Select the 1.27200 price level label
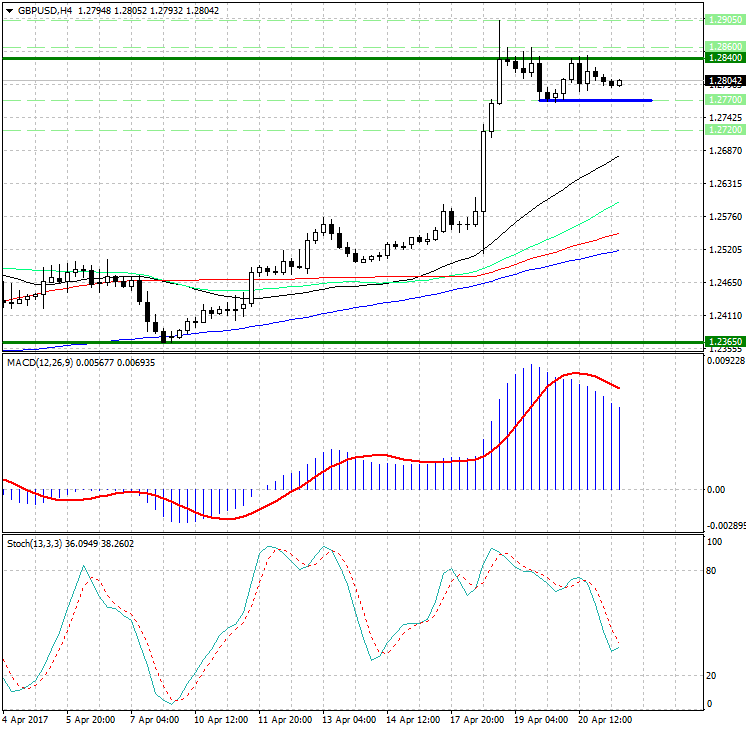 [x=724, y=130]
